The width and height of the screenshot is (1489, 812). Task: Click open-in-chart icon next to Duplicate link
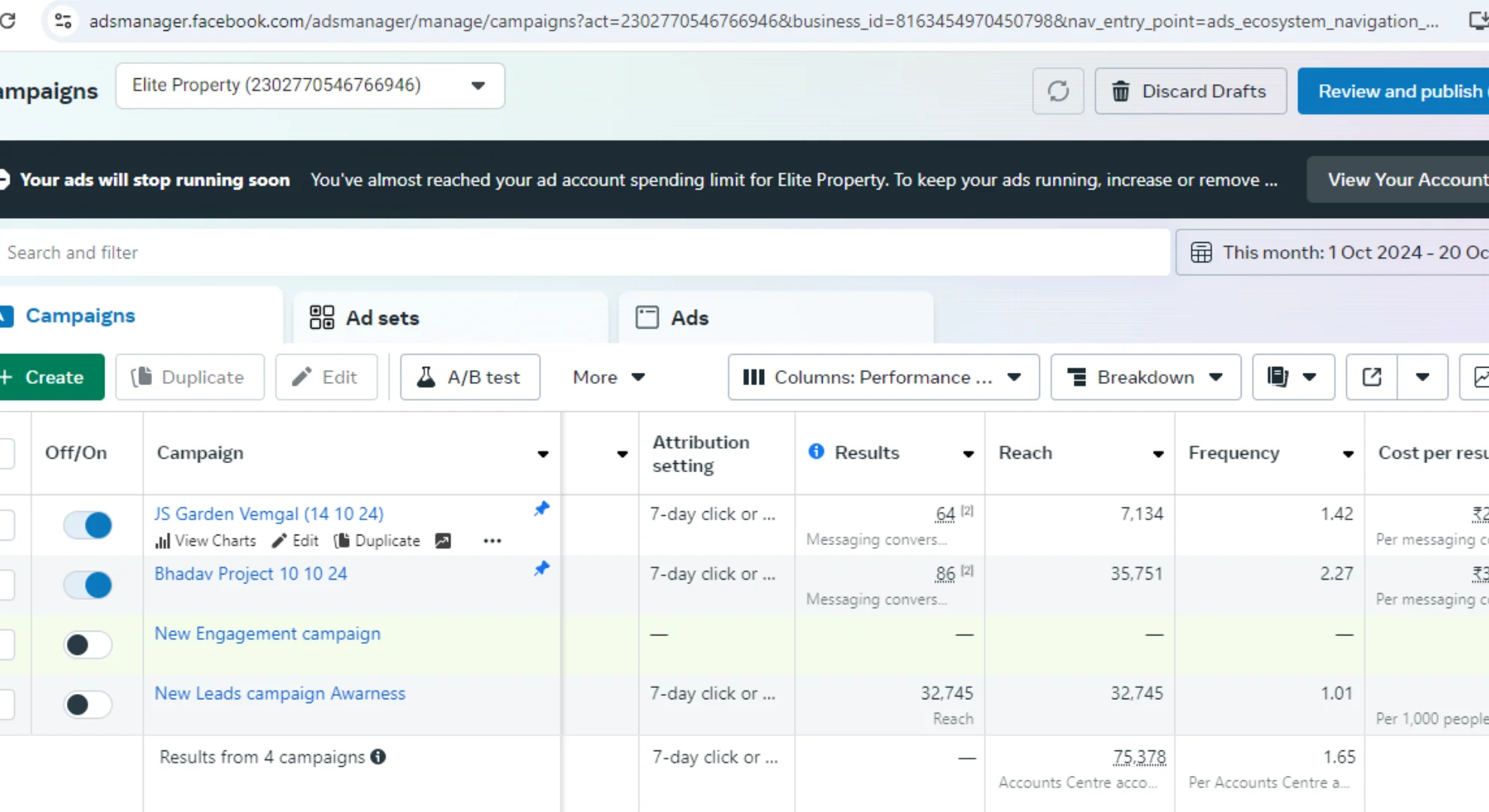tap(444, 541)
